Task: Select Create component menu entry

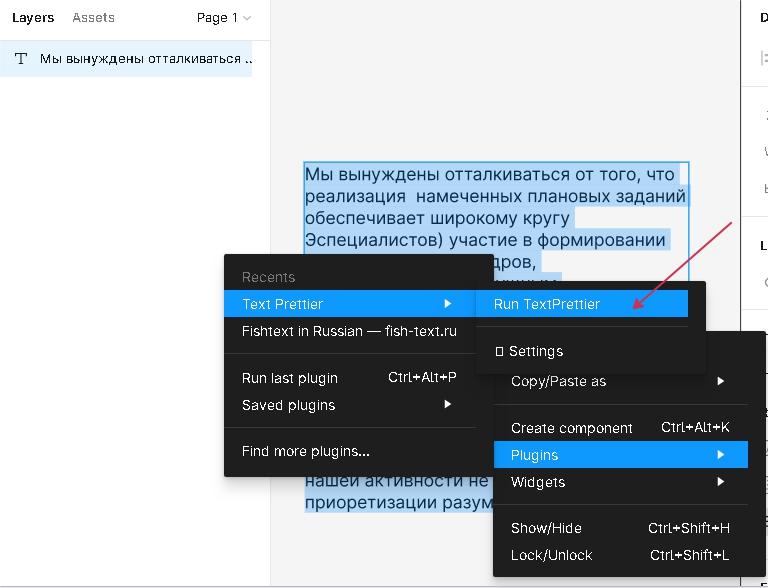Action: coord(571,428)
